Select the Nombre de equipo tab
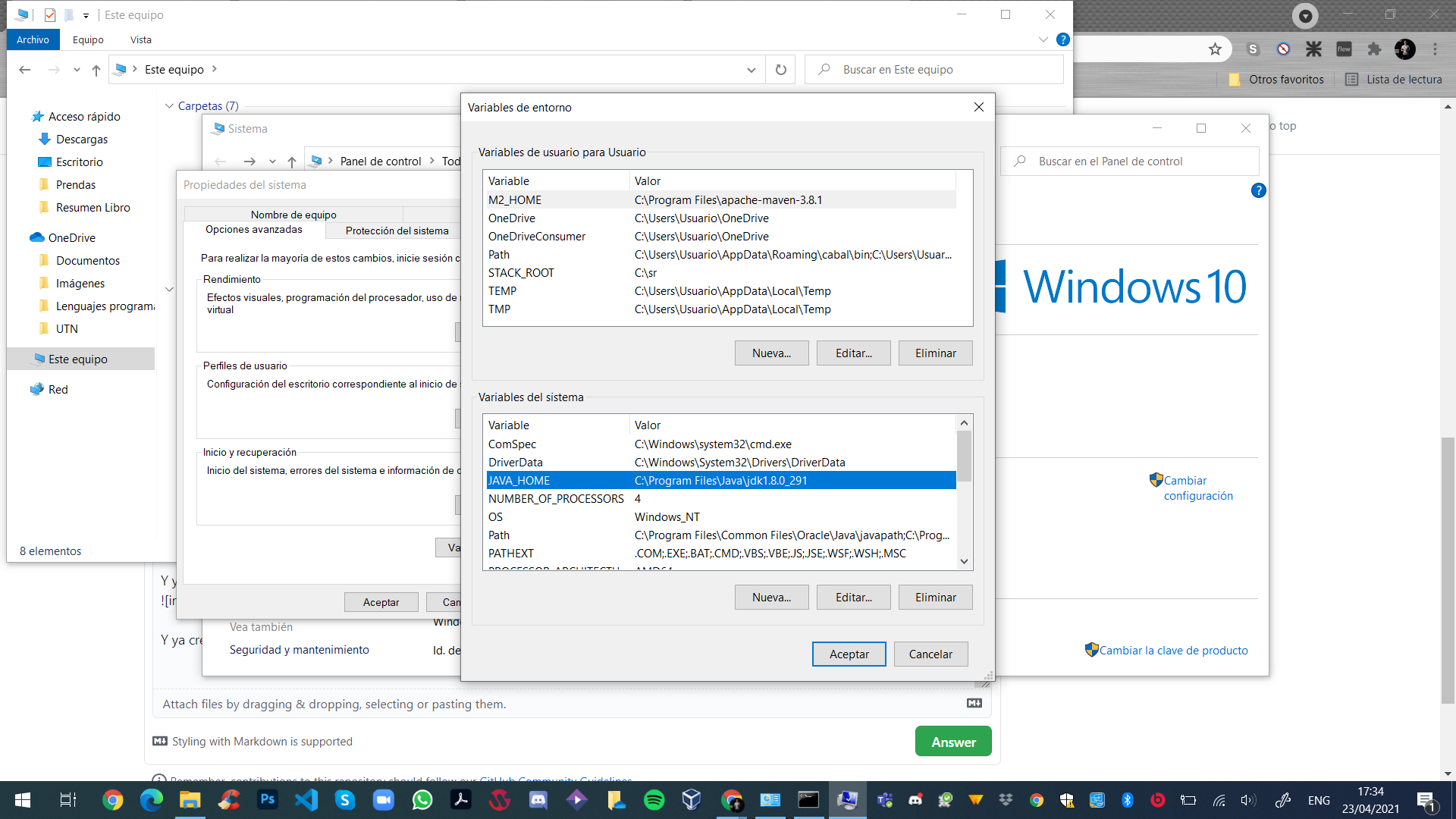 point(293,215)
